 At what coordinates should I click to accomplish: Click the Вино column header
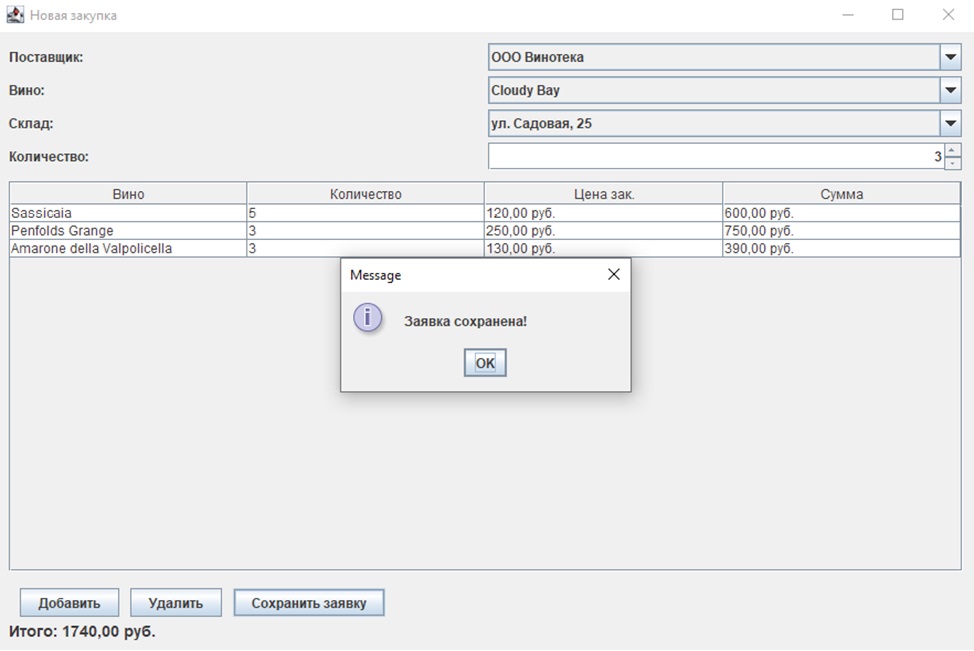tap(128, 194)
